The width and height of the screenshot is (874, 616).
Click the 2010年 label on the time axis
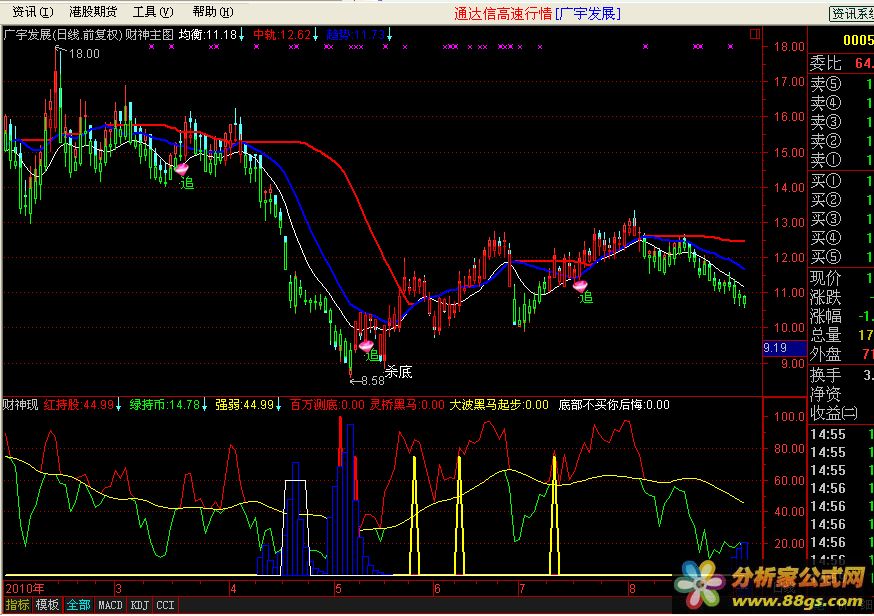point(24,589)
